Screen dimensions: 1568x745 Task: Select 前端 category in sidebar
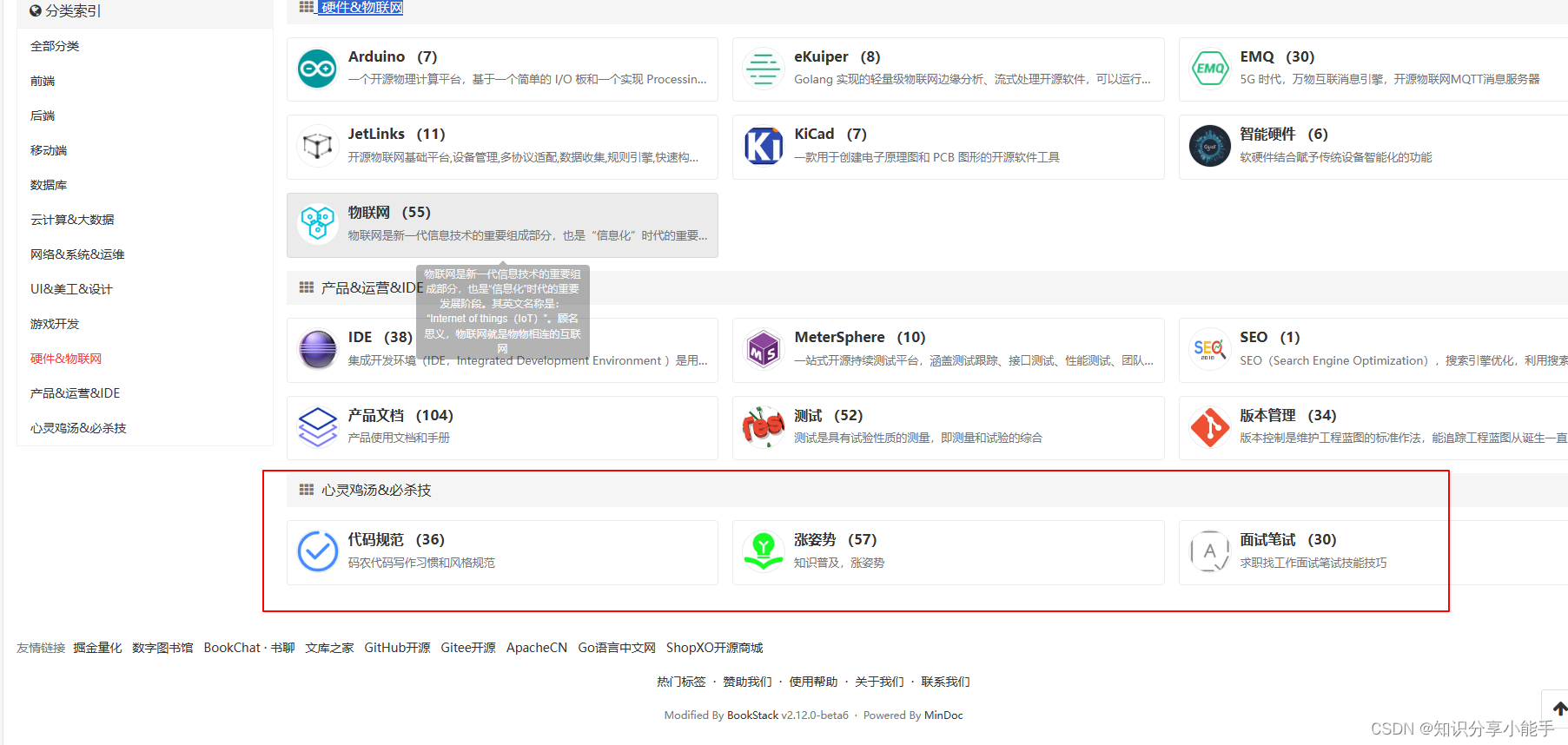point(43,81)
